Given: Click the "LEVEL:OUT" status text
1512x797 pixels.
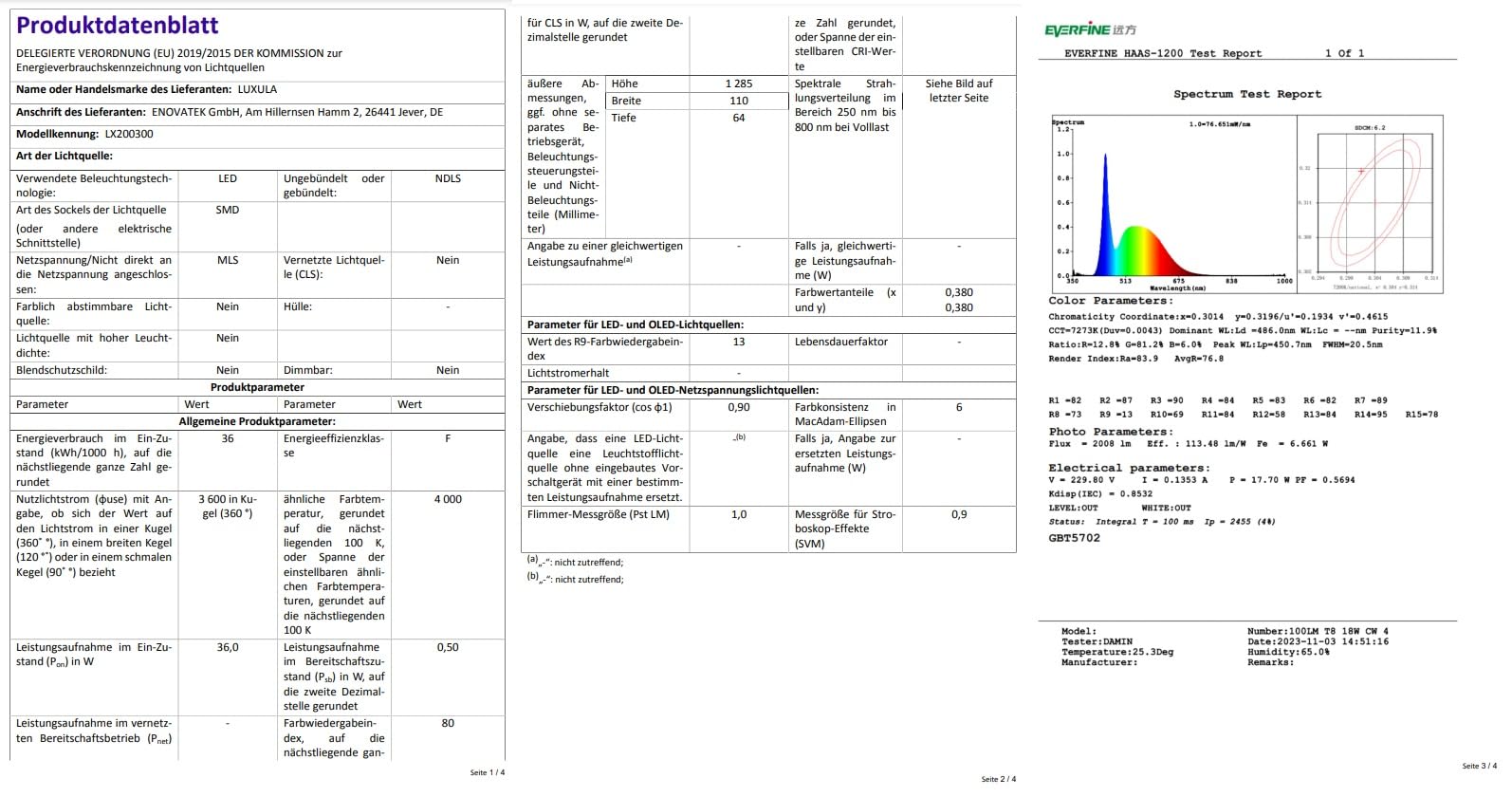Looking at the screenshot, I should (x=1073, y=508).
